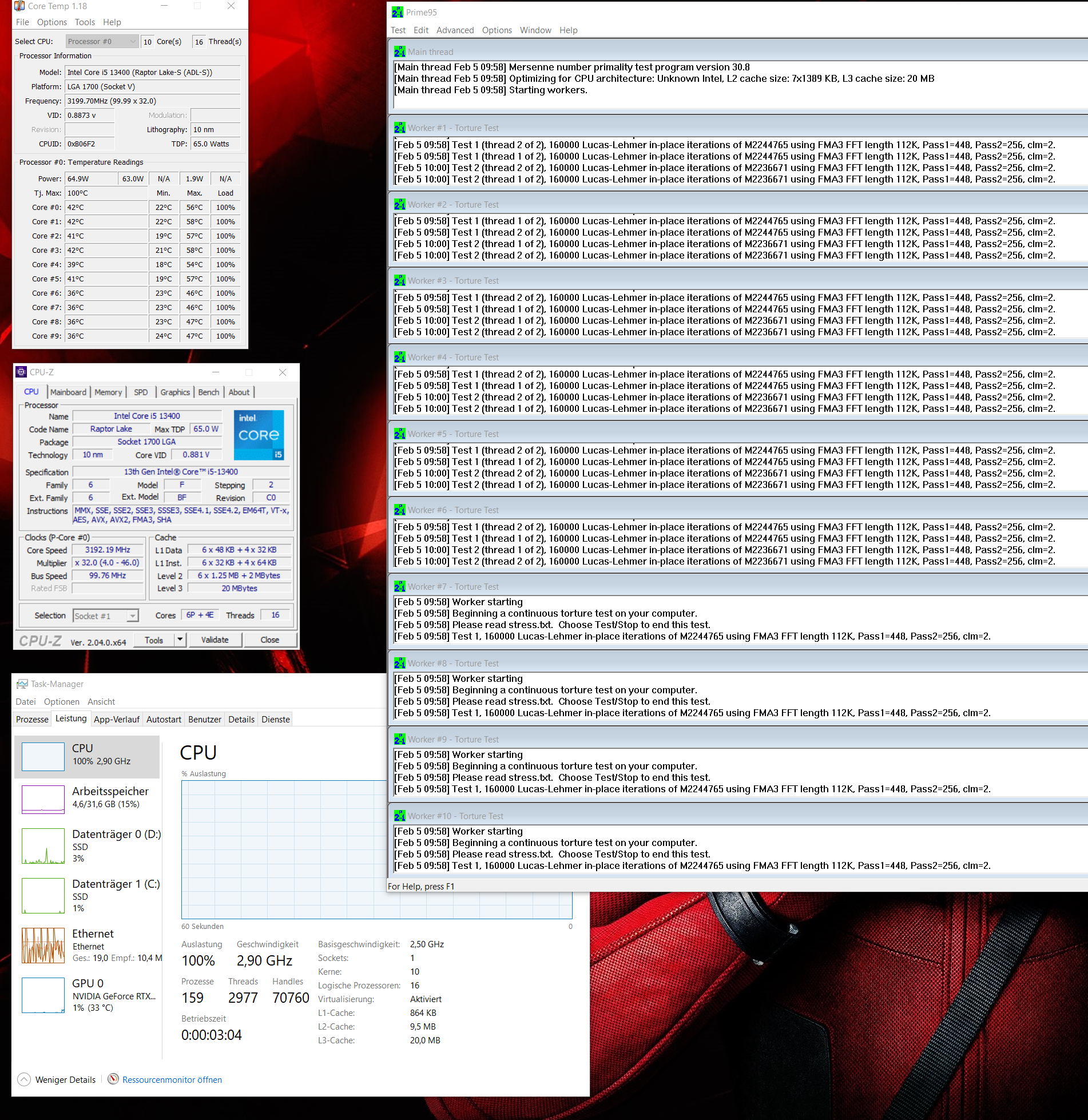This screenshot has width=1088, height=1120.
Task: Open the Ansicht menu in Task-Manager
Action: click(101, 701)
